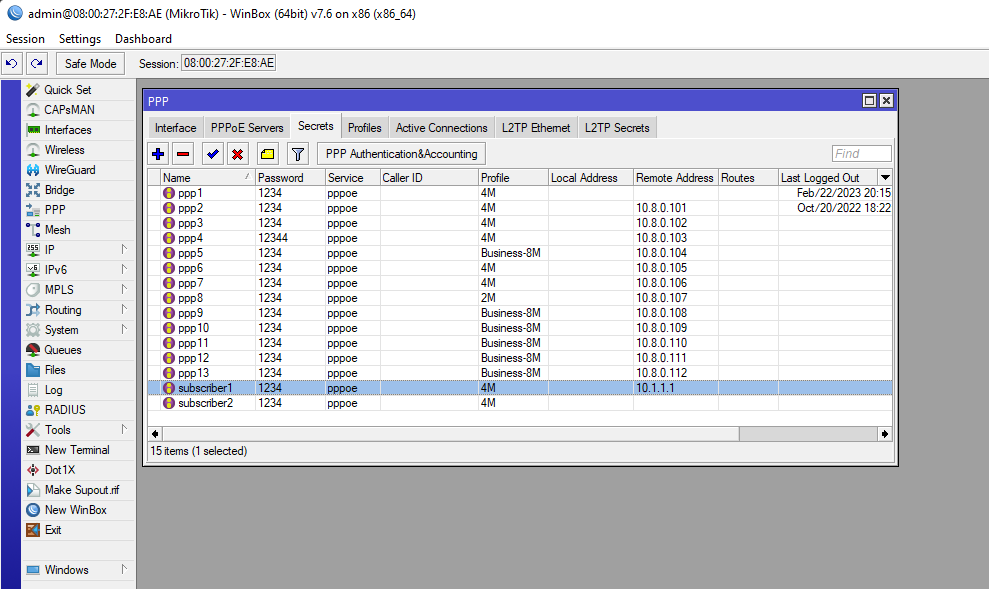989x589 pixels.
Task: Open New WinBox in sidebar
Action: [79, 510]
